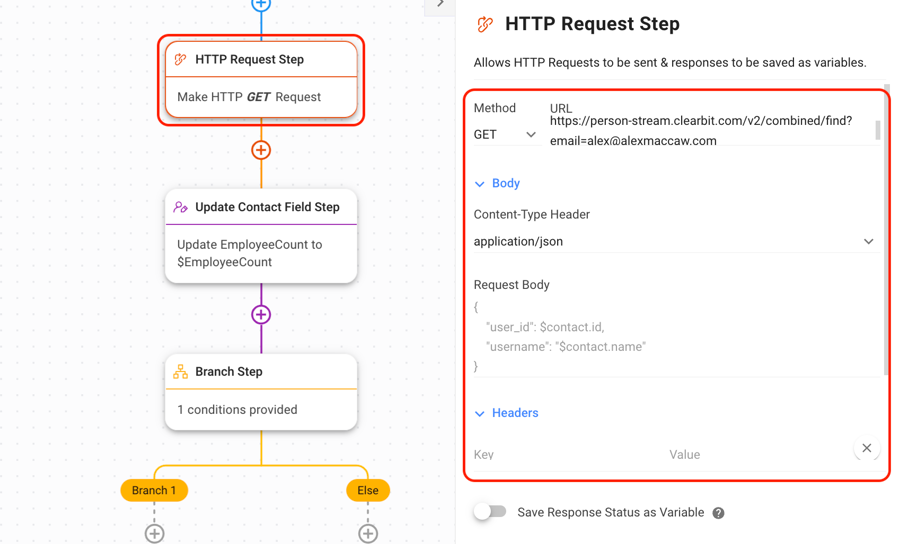This screenshot has width=900, height=544.
Task: Add a step under the Else branch
Action: (x=368, y=534)
